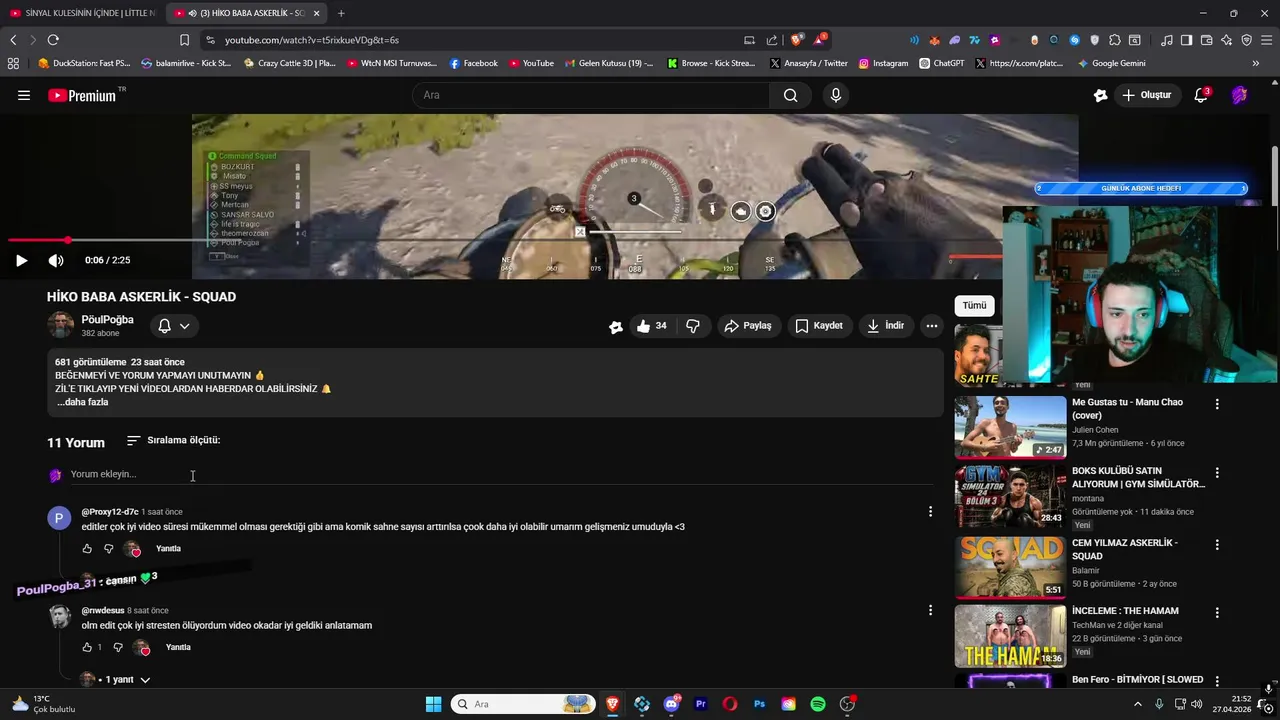
Task: Like the video with 34 likes
Action: (x=651, y=326)
